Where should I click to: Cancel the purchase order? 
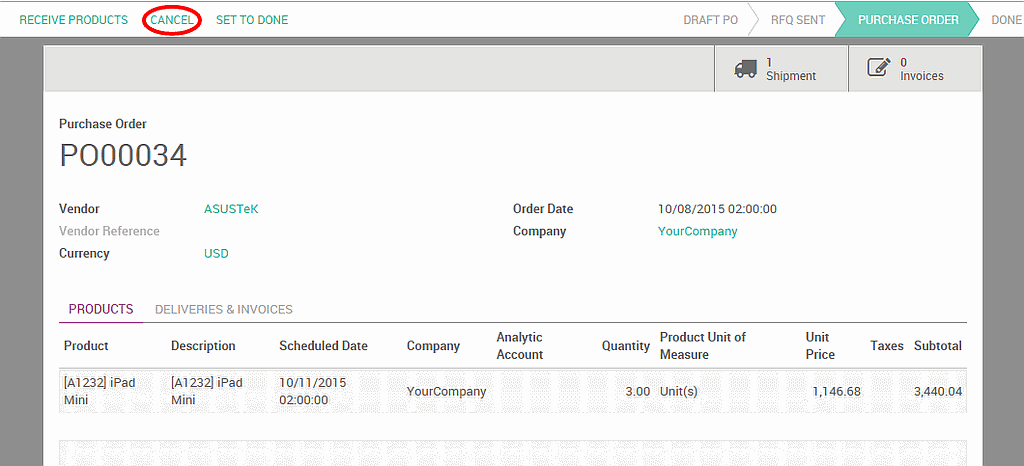(x=172, y=20)
